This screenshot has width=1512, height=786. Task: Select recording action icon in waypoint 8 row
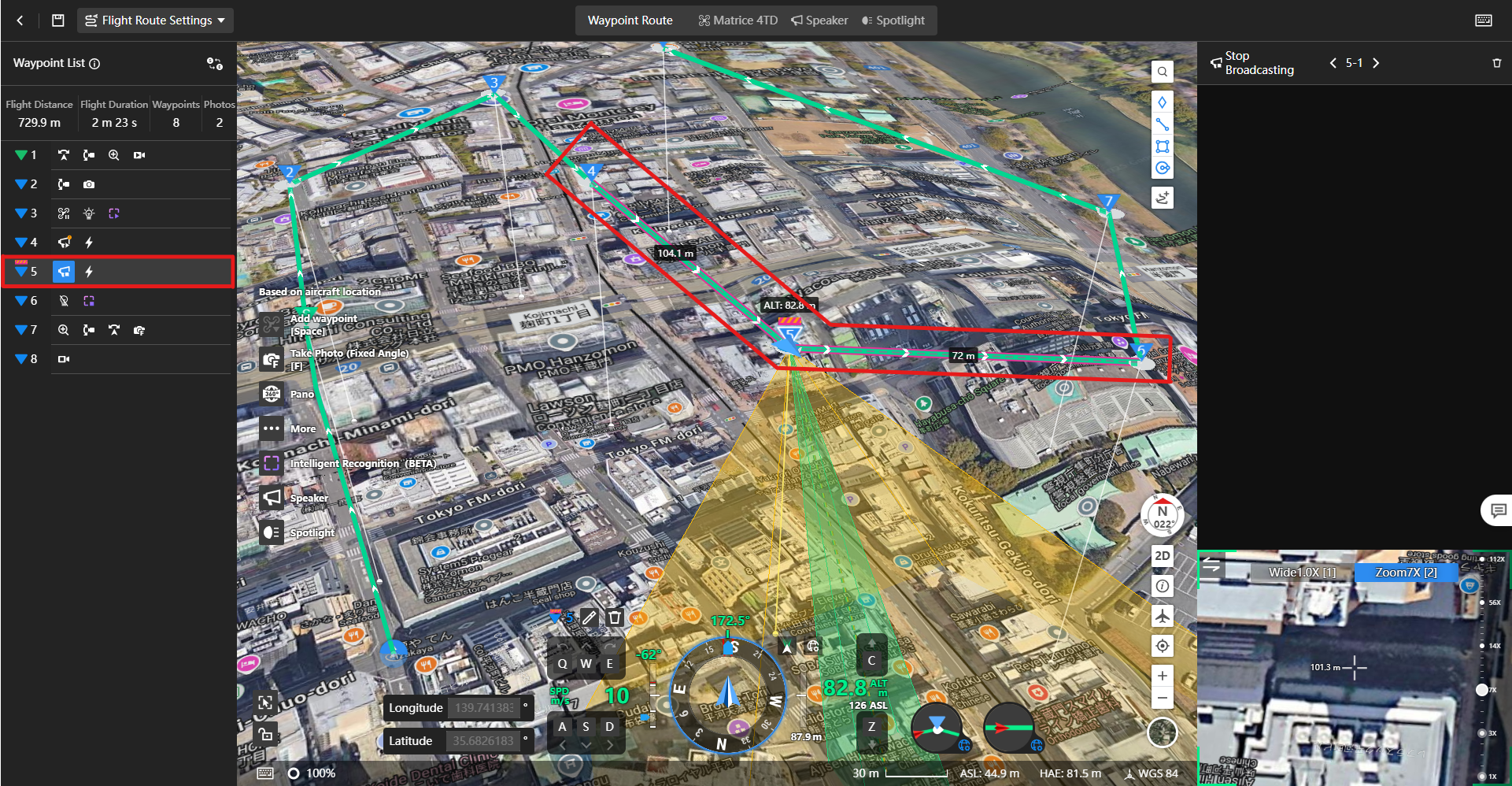tap(64, 359)
